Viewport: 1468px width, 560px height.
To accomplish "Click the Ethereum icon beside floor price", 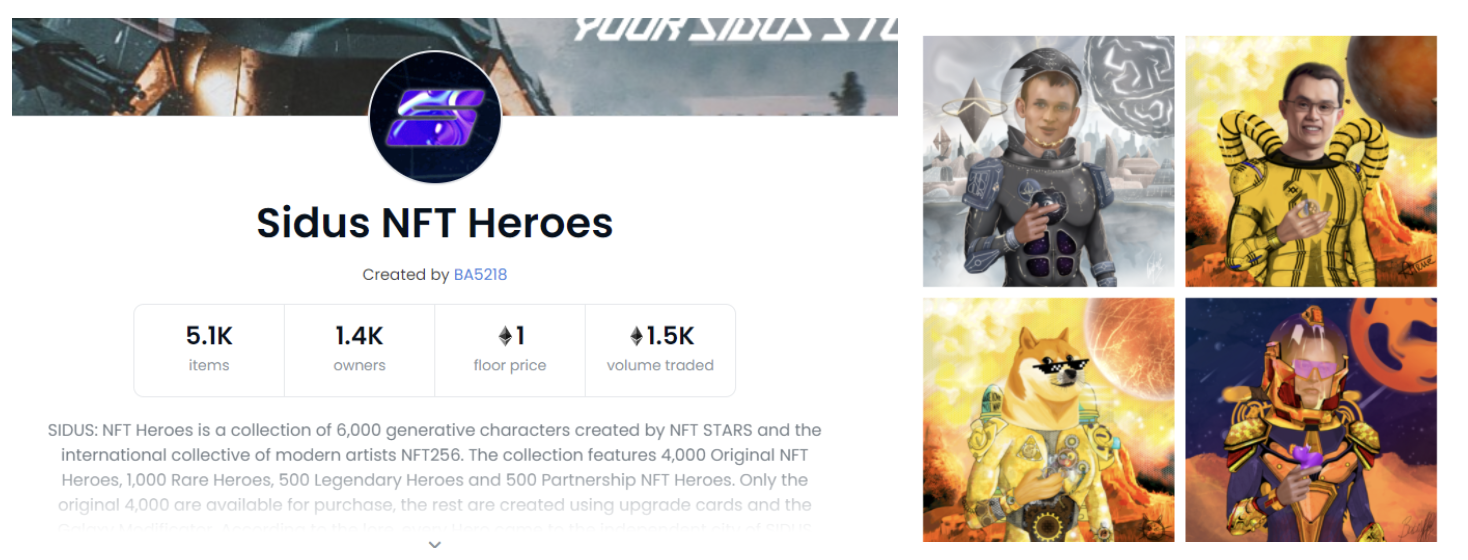I will click(505, 336).
